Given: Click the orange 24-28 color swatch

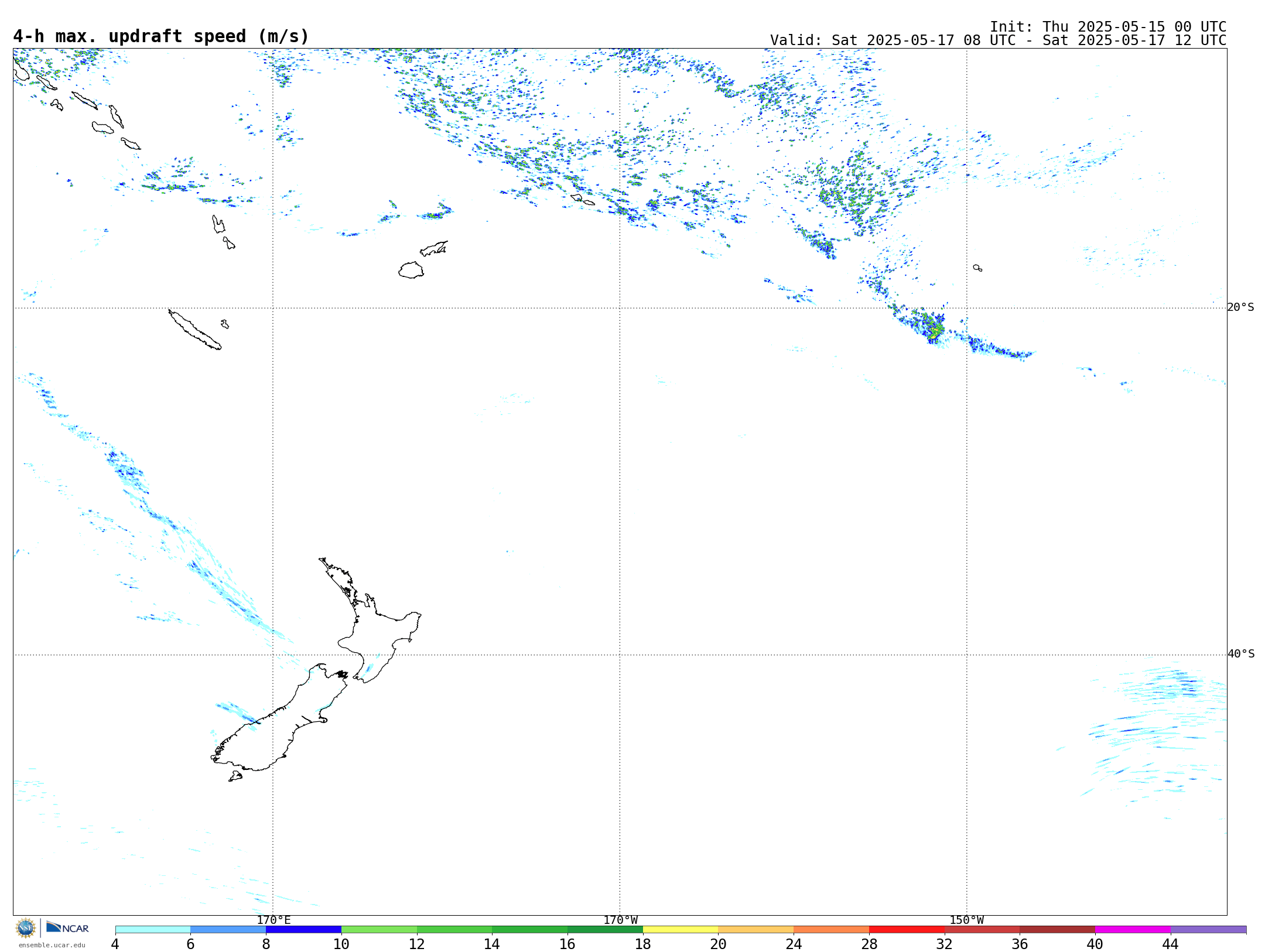Looking at the screenshot, I should click(x=832, y=930).
